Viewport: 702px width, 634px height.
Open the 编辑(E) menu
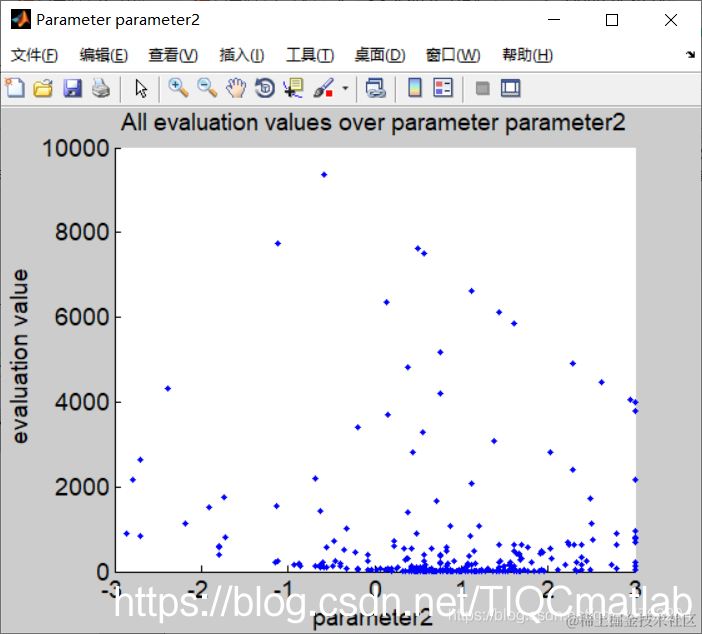(x=104, y=55)
